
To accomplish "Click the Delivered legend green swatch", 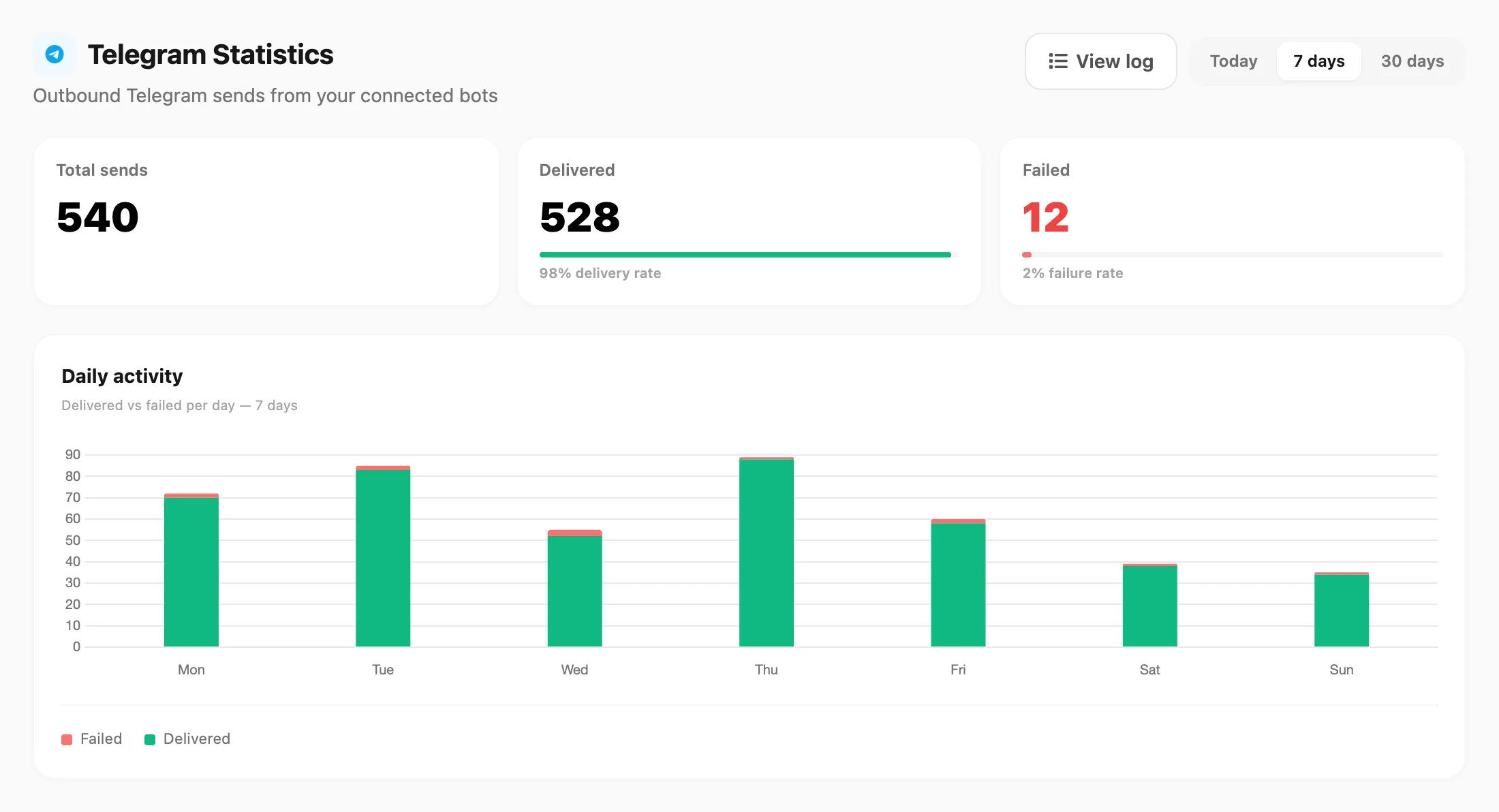I will click(x=150, y=740).
